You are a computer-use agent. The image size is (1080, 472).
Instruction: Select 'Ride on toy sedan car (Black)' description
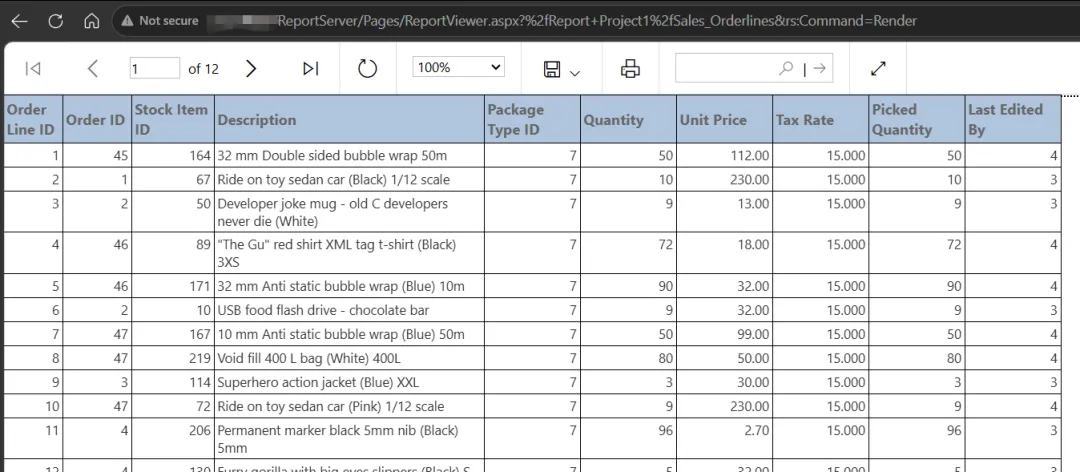(349, 180)
